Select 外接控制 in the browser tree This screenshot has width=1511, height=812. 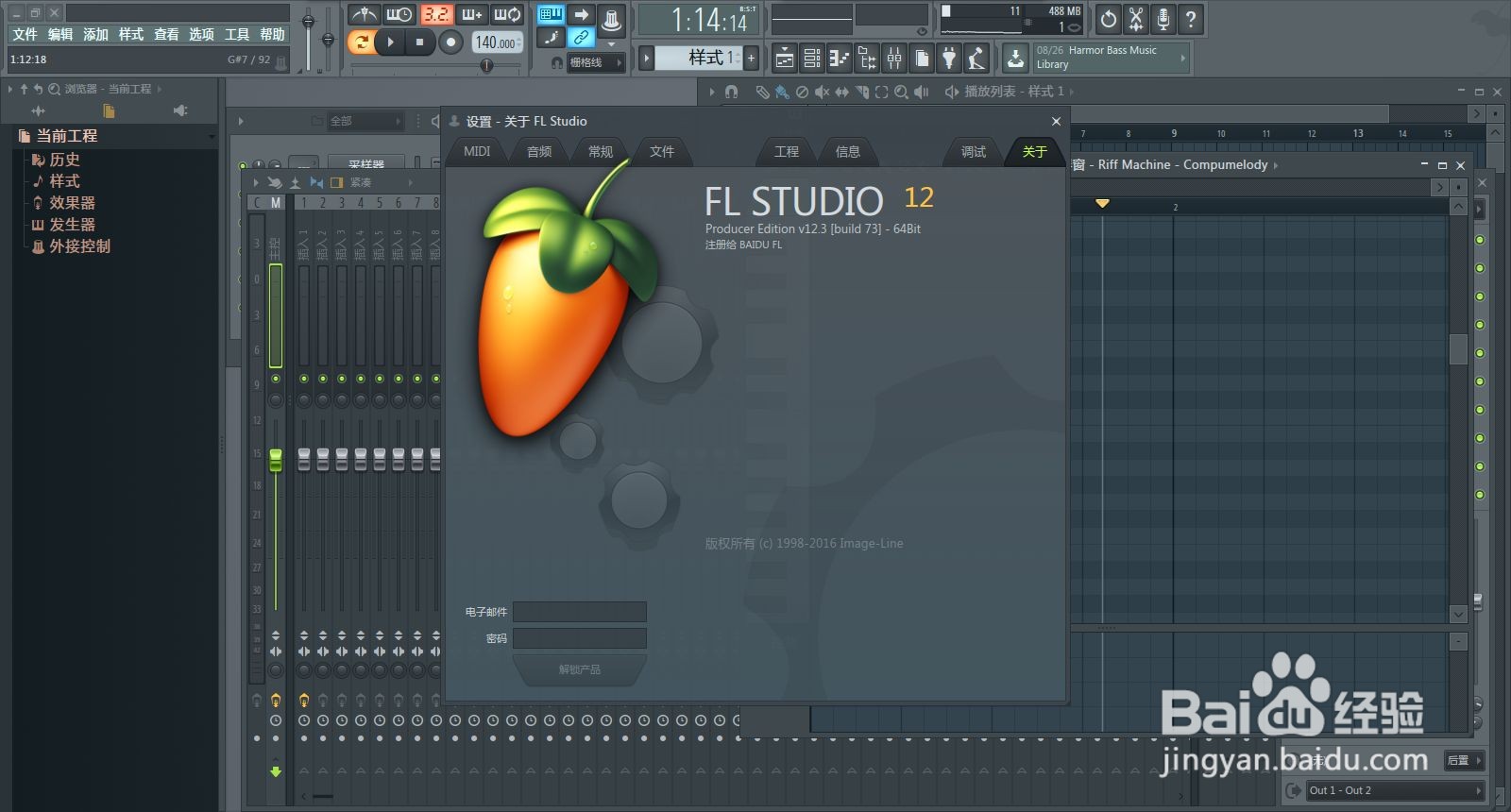coord(79,246)
